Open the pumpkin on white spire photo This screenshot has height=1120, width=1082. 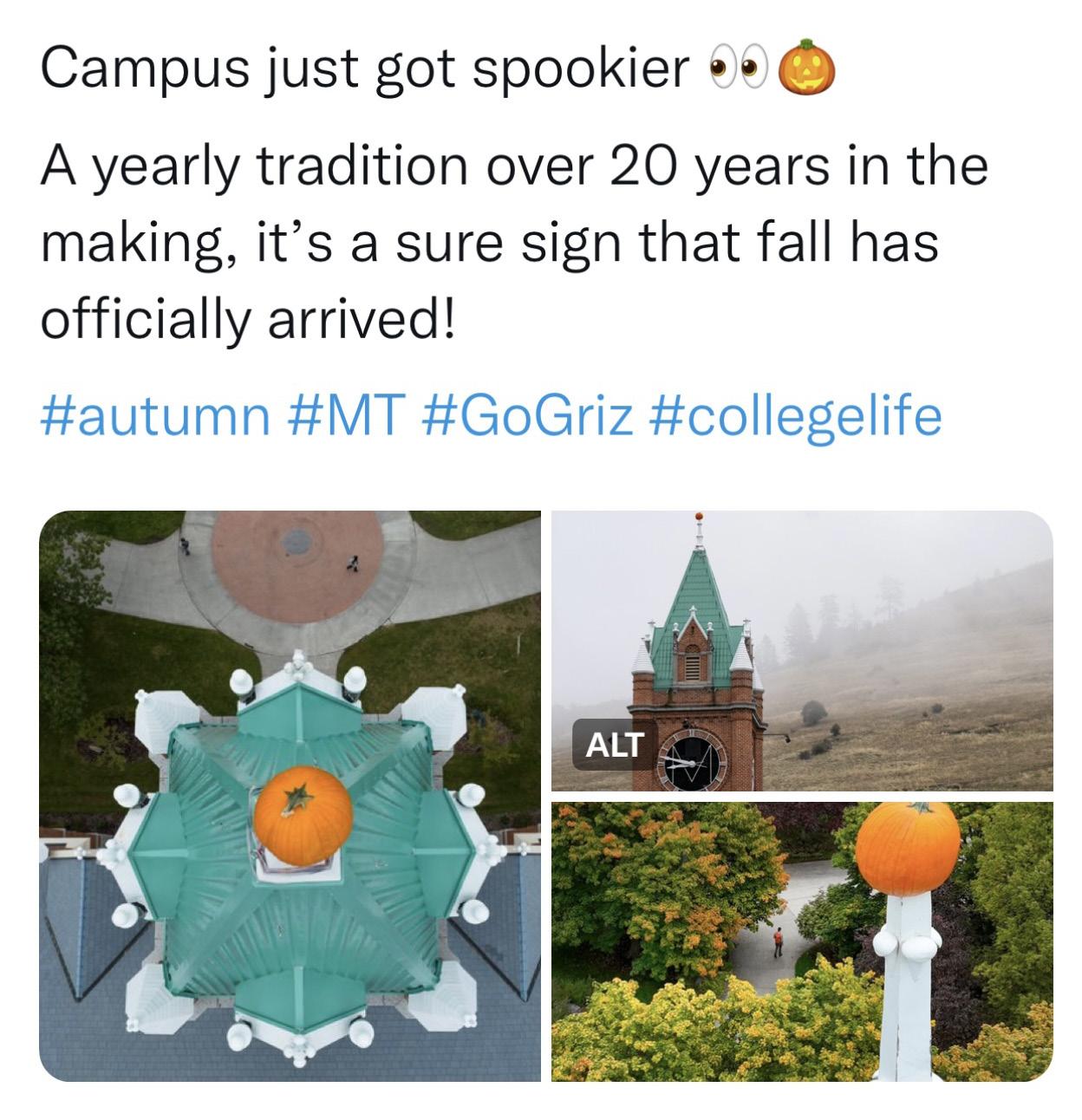coord(802,941)
